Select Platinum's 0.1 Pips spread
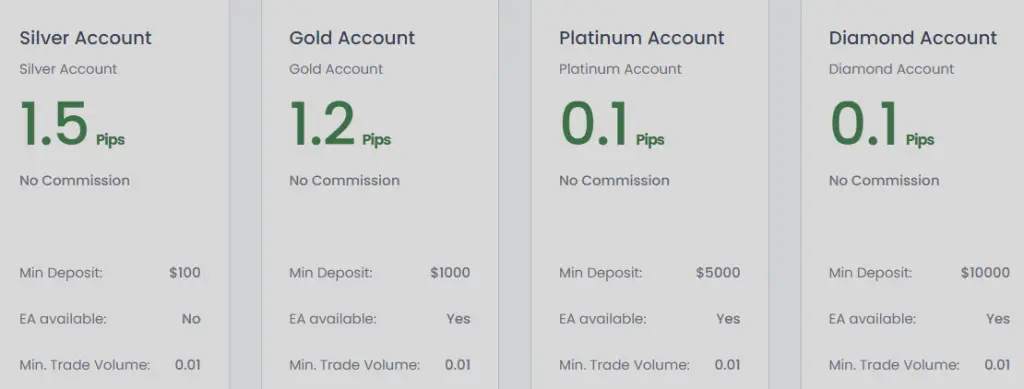The height and width of the screenshot is (389, 1024). tap(612, 124)
